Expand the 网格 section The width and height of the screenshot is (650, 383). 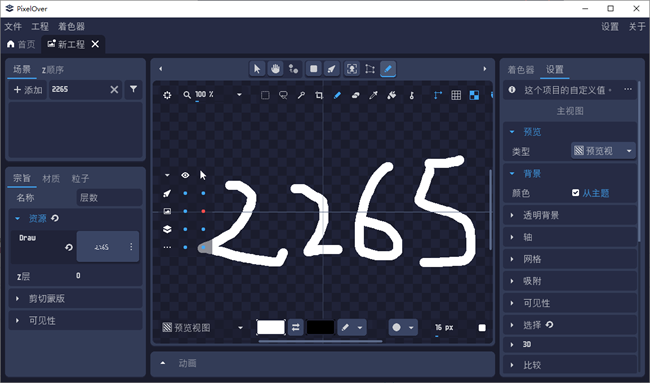coord(570,259)
